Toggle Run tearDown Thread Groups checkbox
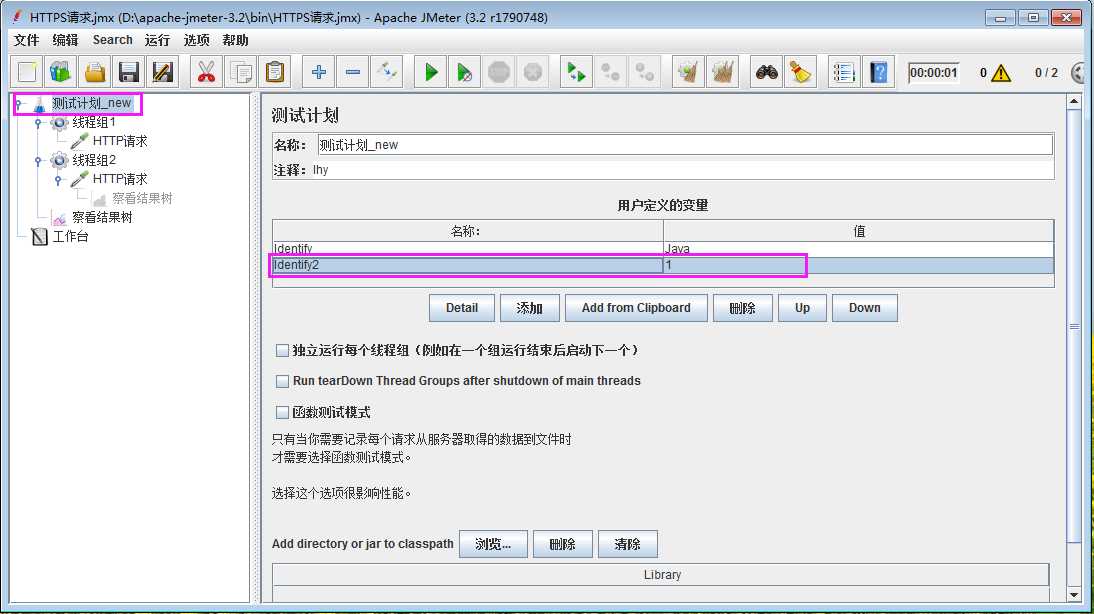 [282, 381]
